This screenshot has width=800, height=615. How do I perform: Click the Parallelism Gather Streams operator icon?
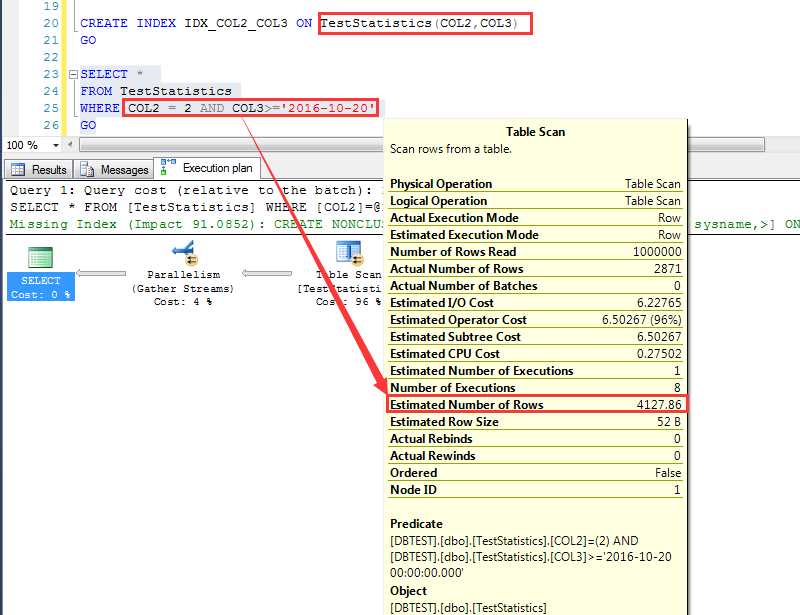[184, 254]
